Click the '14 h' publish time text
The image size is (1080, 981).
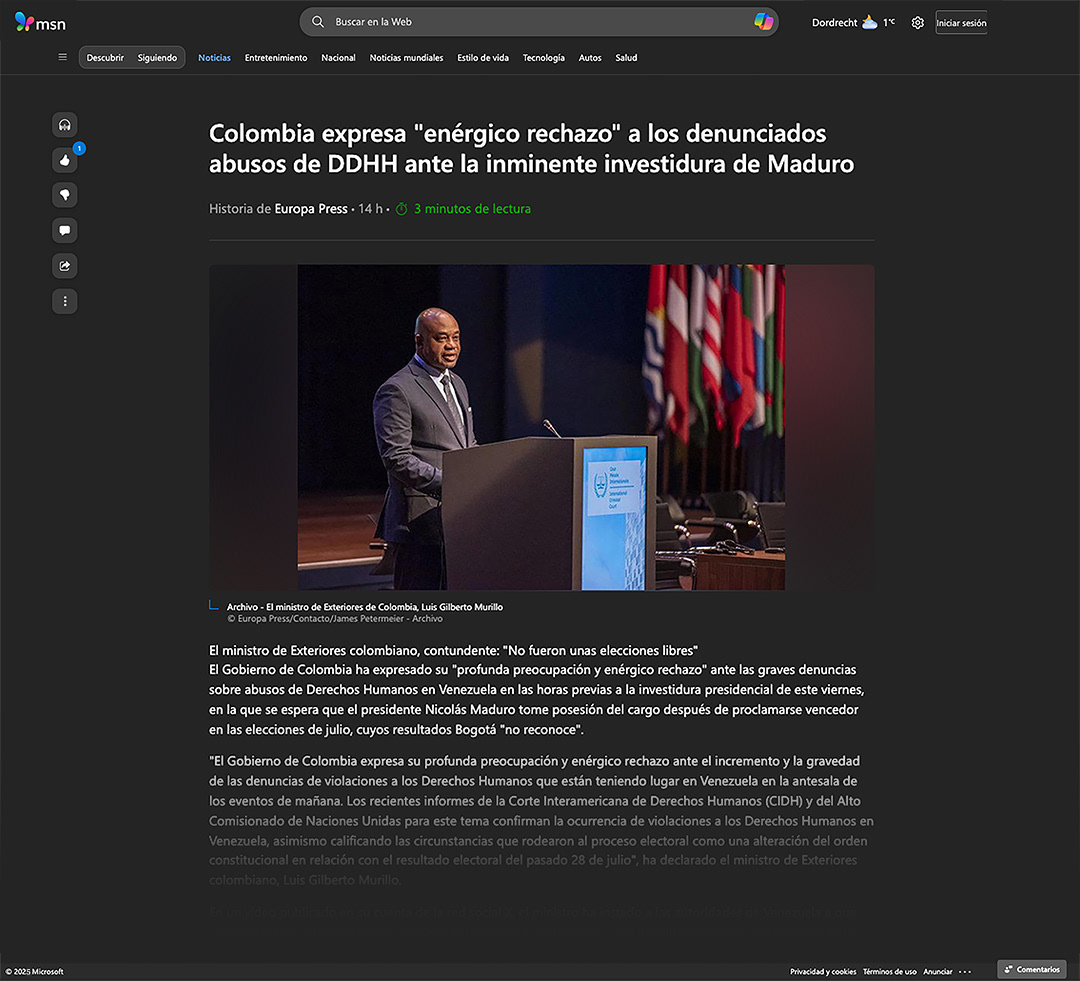click(370, 209)
